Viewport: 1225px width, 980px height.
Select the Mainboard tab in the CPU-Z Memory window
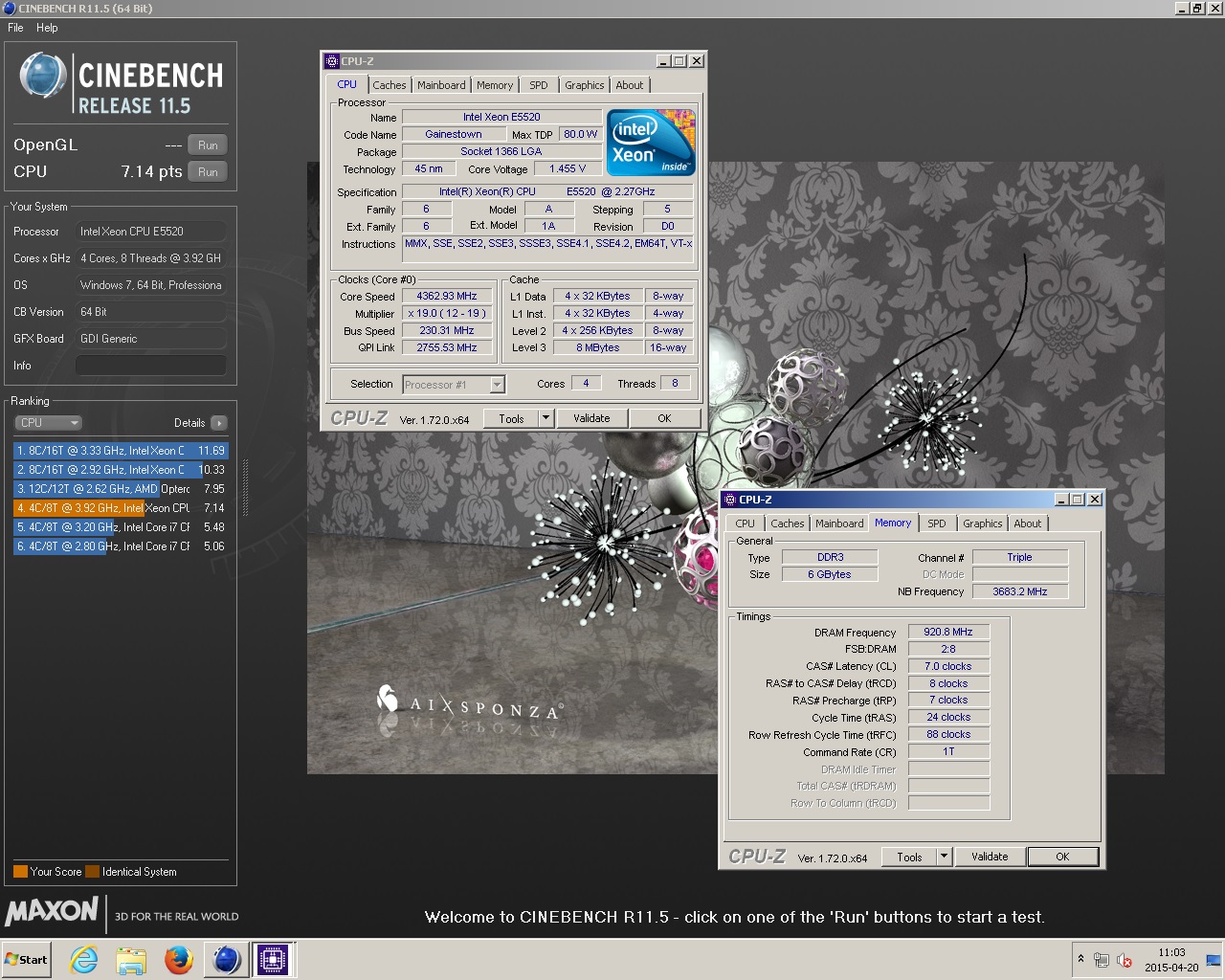pos(839,523)
